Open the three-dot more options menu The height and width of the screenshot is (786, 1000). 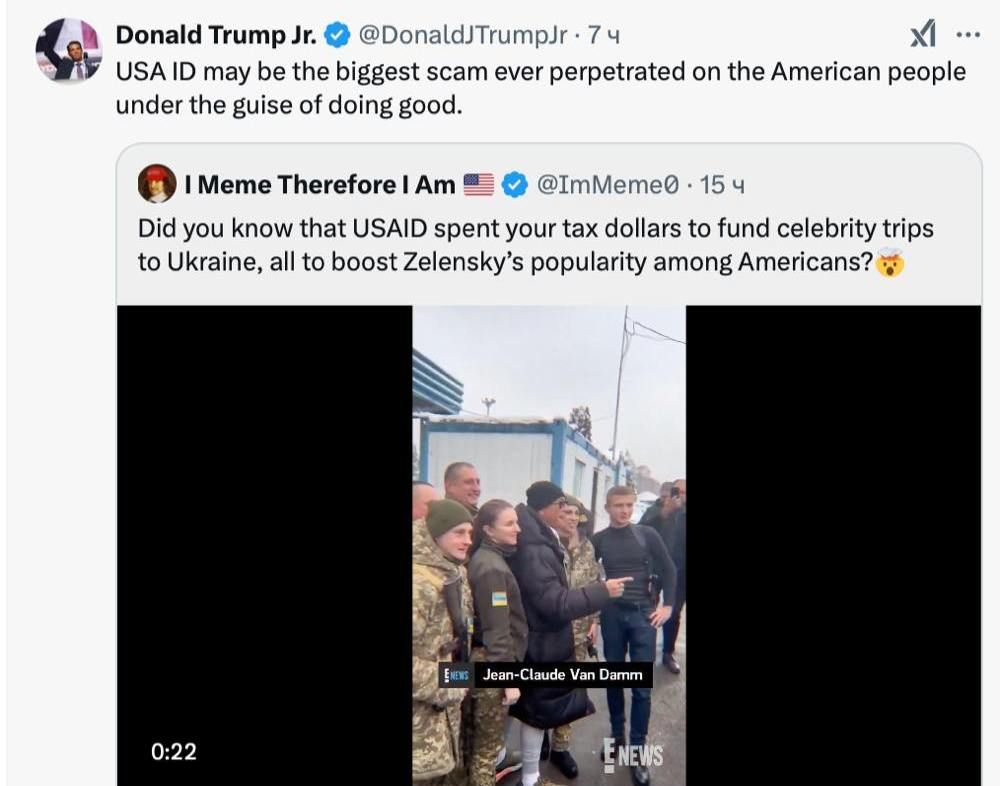click(968, 35)
